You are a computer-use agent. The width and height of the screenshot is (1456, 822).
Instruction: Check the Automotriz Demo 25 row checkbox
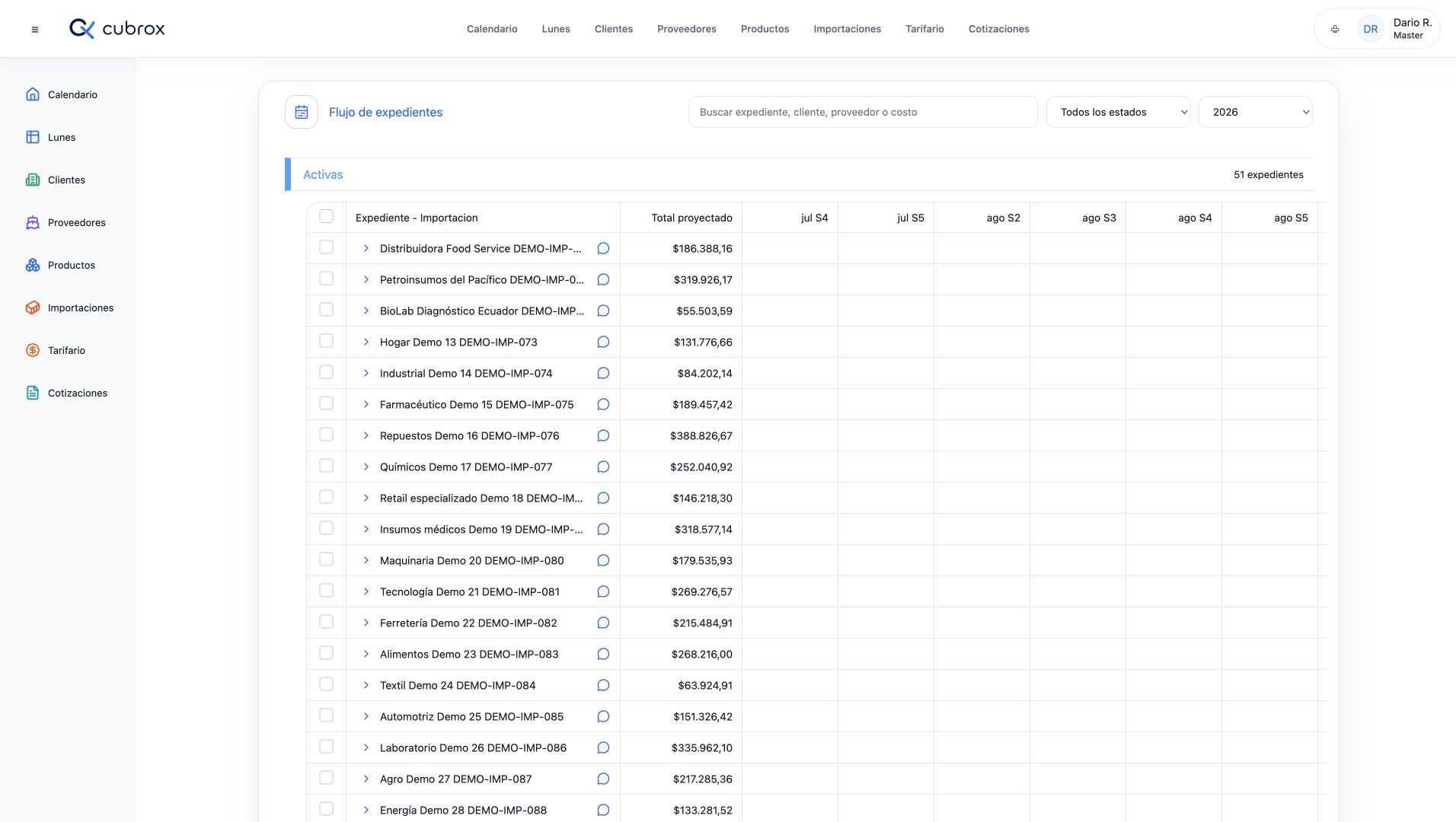[x=327, y=715]
